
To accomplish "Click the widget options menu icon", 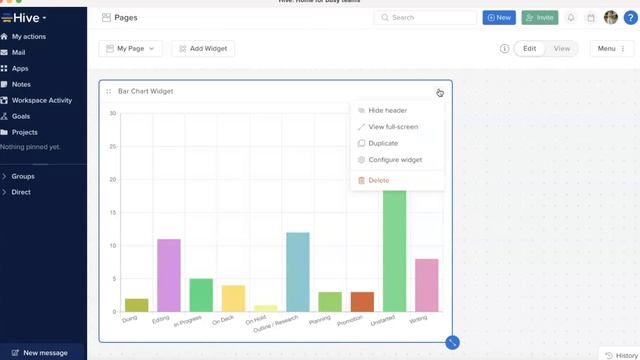I will pyautogui.click(x=440, y=93).
